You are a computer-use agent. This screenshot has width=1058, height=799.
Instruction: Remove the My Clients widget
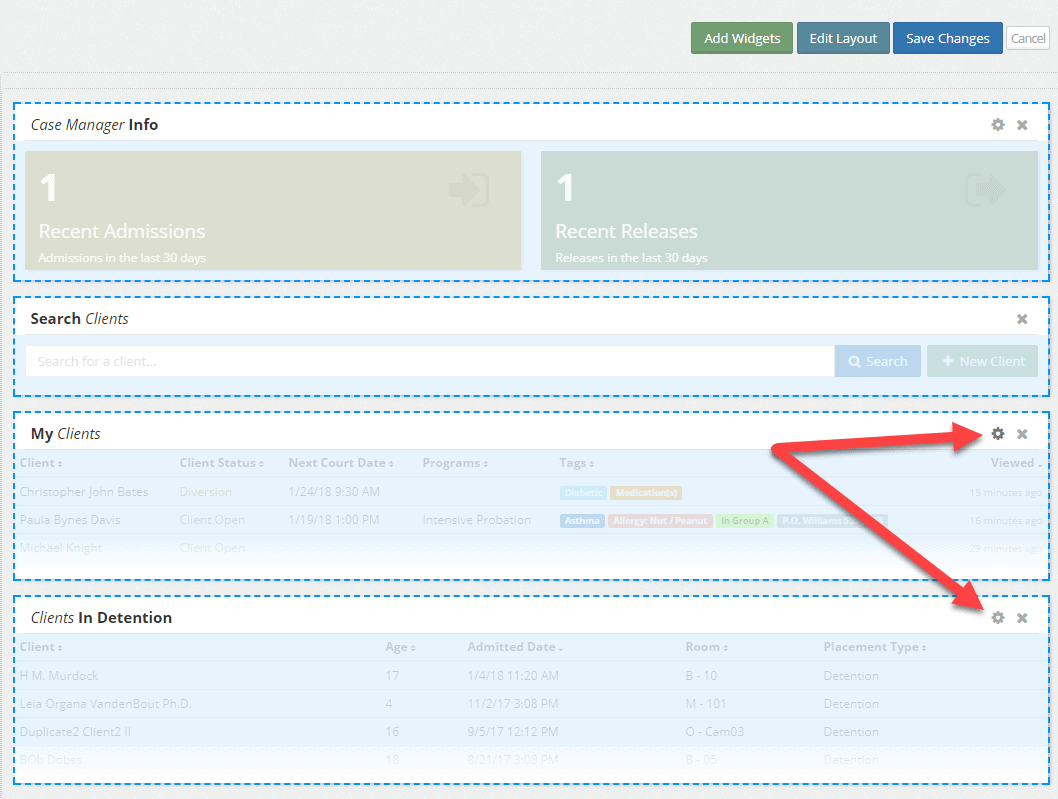1022,434
